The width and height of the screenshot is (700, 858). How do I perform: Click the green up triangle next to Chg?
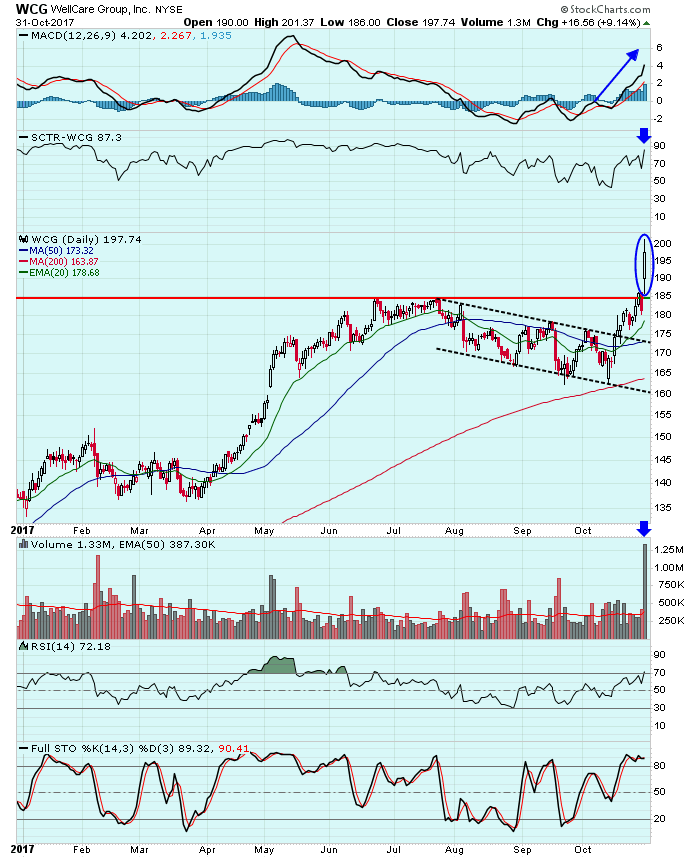click(647, 23)
